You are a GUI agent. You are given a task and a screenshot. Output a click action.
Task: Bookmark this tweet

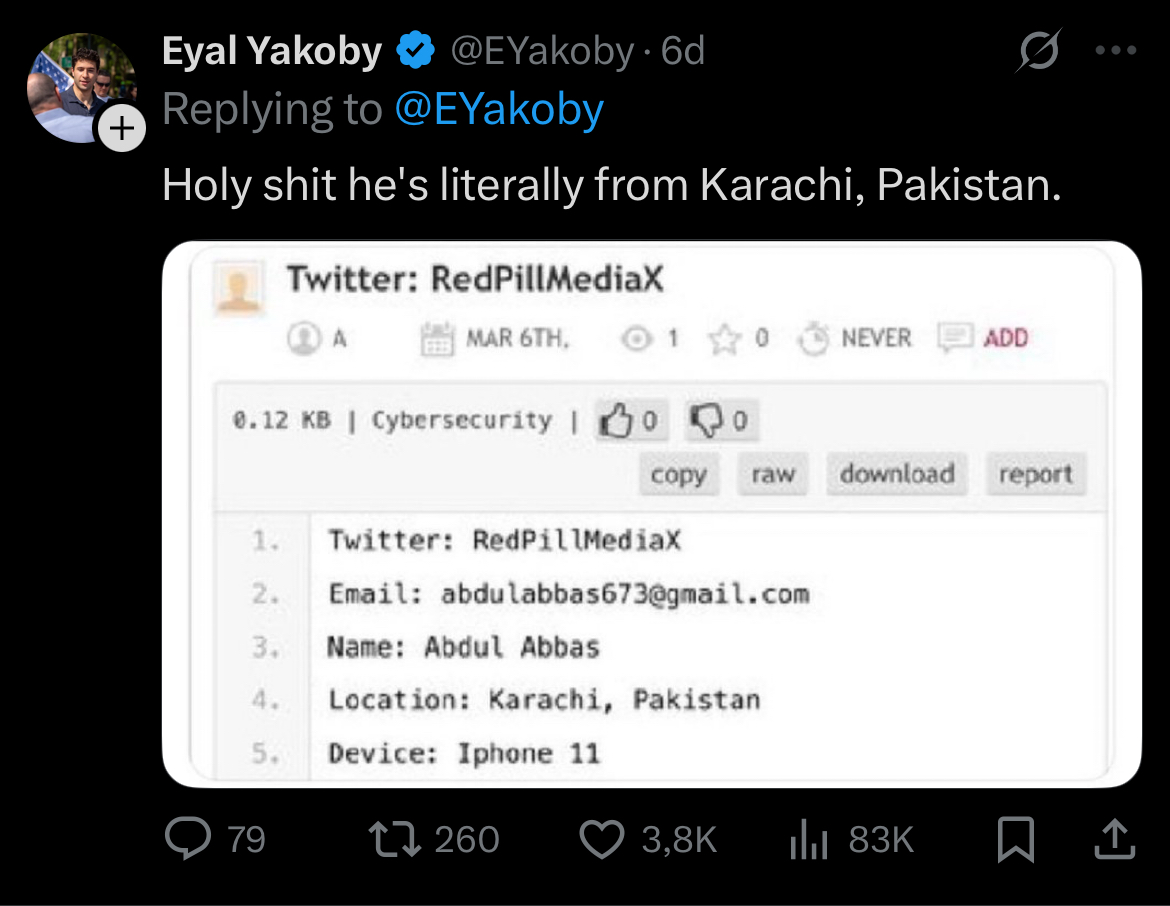pos(1016,839)
